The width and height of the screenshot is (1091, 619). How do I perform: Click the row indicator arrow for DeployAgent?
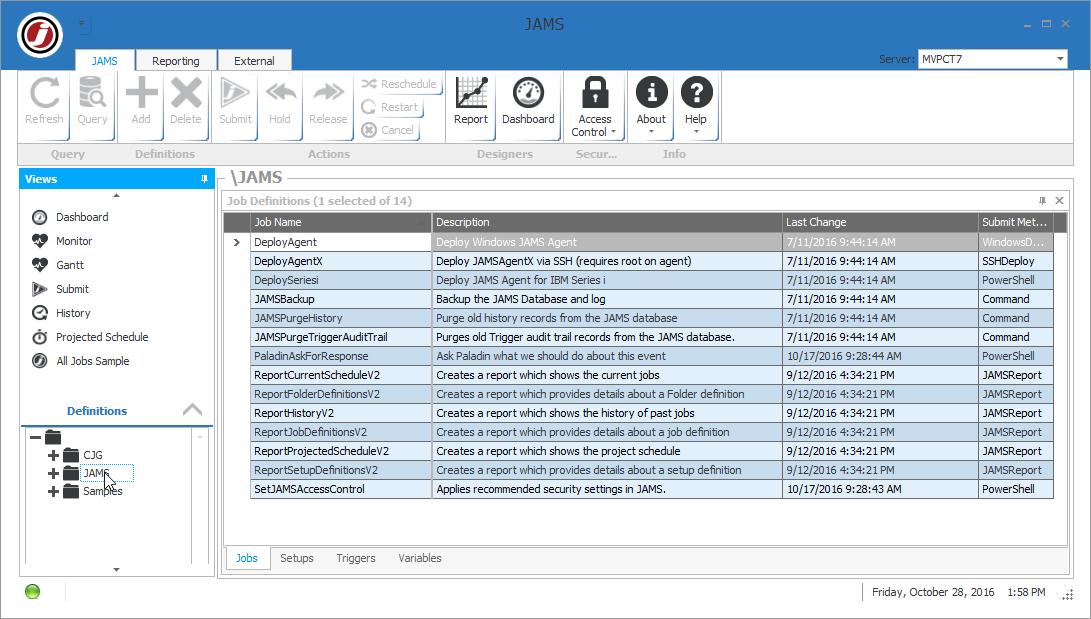[237, 243]
